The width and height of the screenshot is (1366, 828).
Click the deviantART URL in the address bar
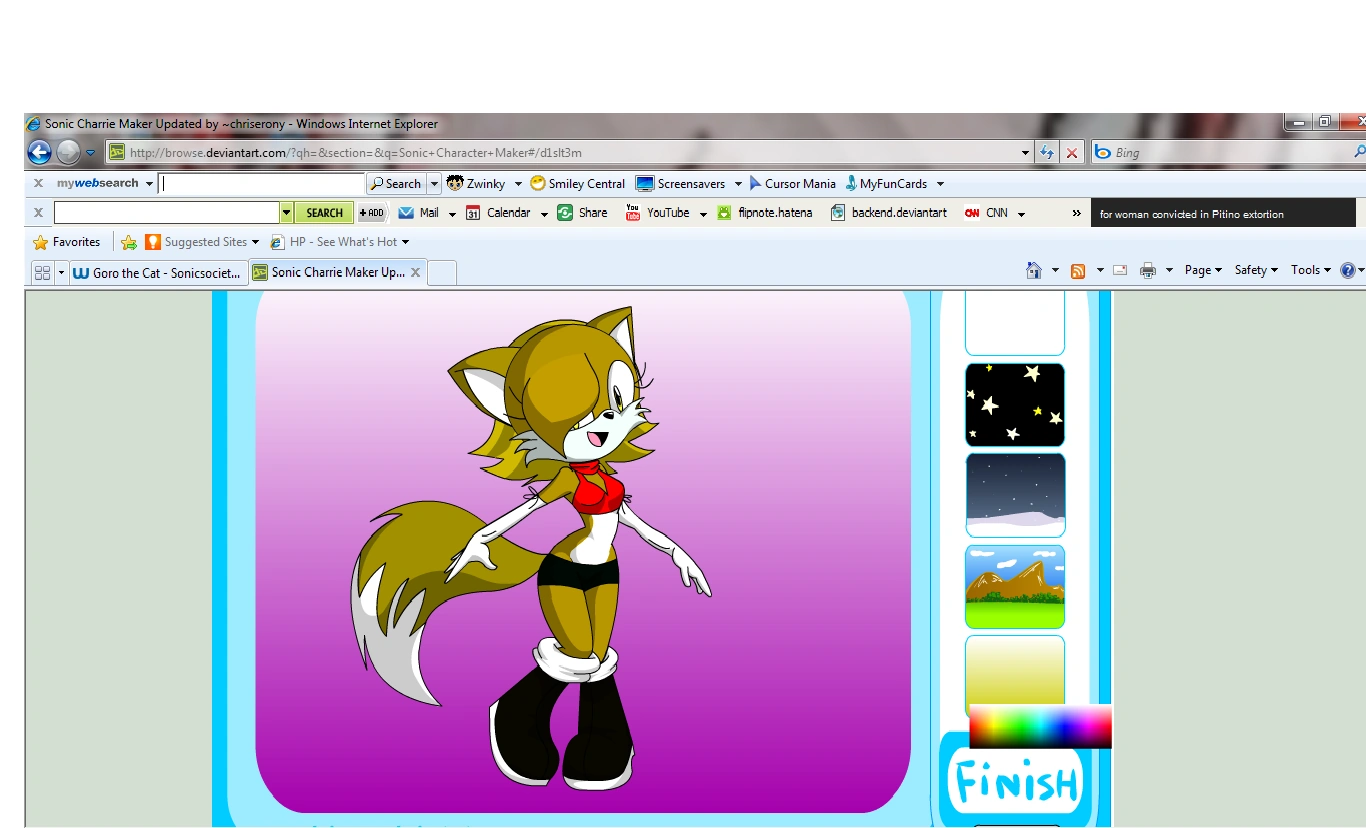click(356, 153)
